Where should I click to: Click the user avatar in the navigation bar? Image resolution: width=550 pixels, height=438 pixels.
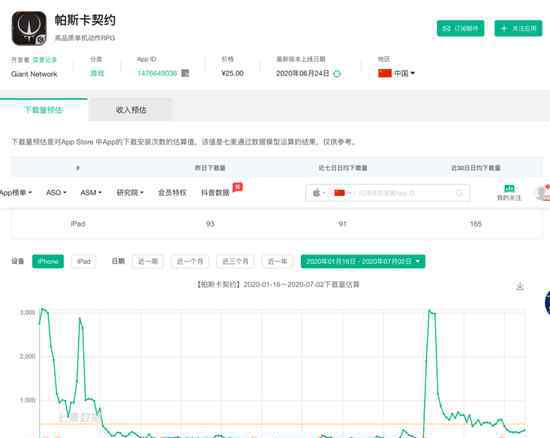pos(543,193)
